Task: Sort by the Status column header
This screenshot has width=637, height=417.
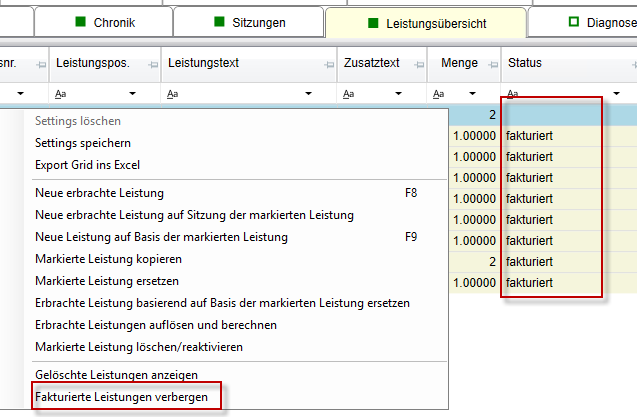Action: click(540, 63)
